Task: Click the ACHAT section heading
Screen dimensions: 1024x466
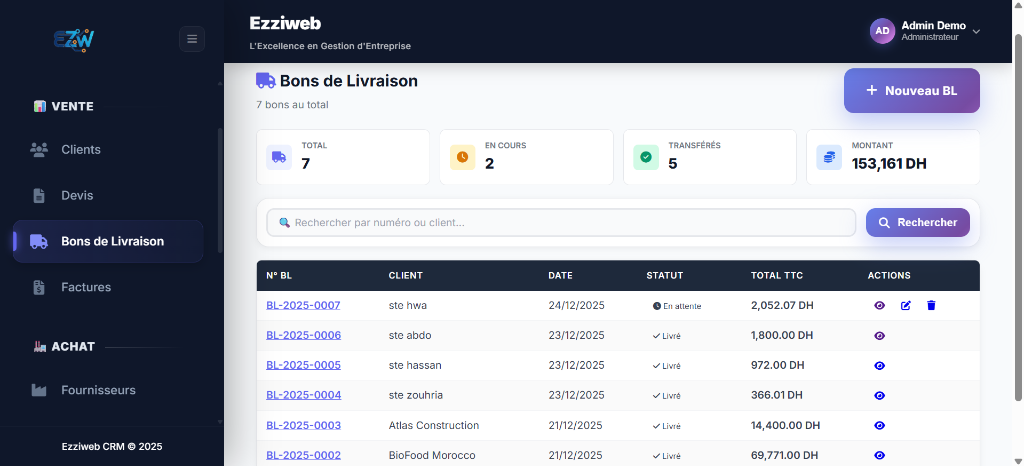Action: (64, 347)
